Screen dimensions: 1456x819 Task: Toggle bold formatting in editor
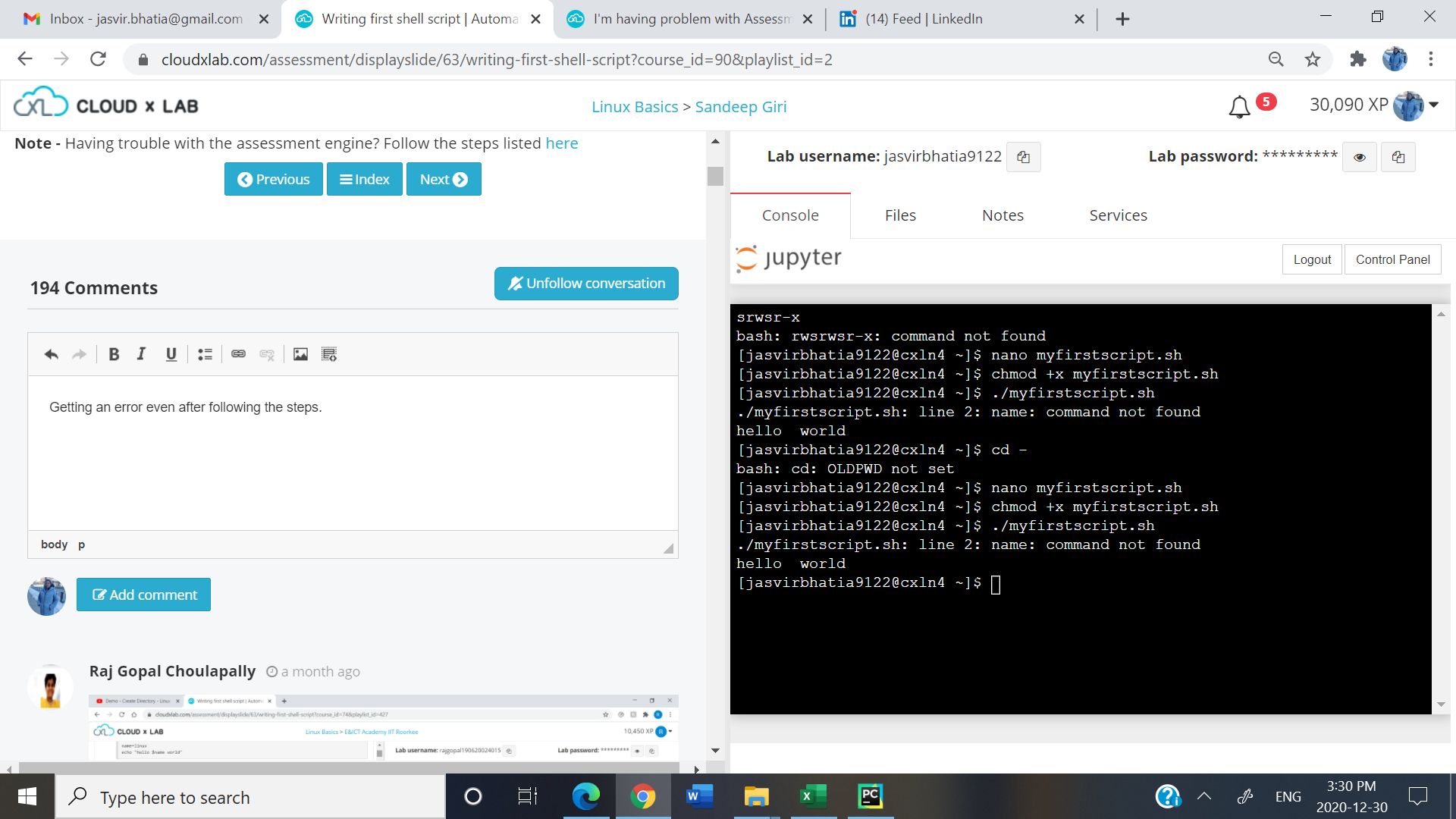tap(114, 354)
